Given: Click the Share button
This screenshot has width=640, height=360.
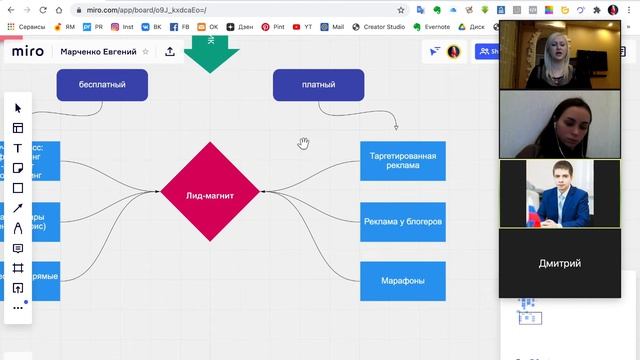Looking at the screenshot, I should tap(487, 51).
